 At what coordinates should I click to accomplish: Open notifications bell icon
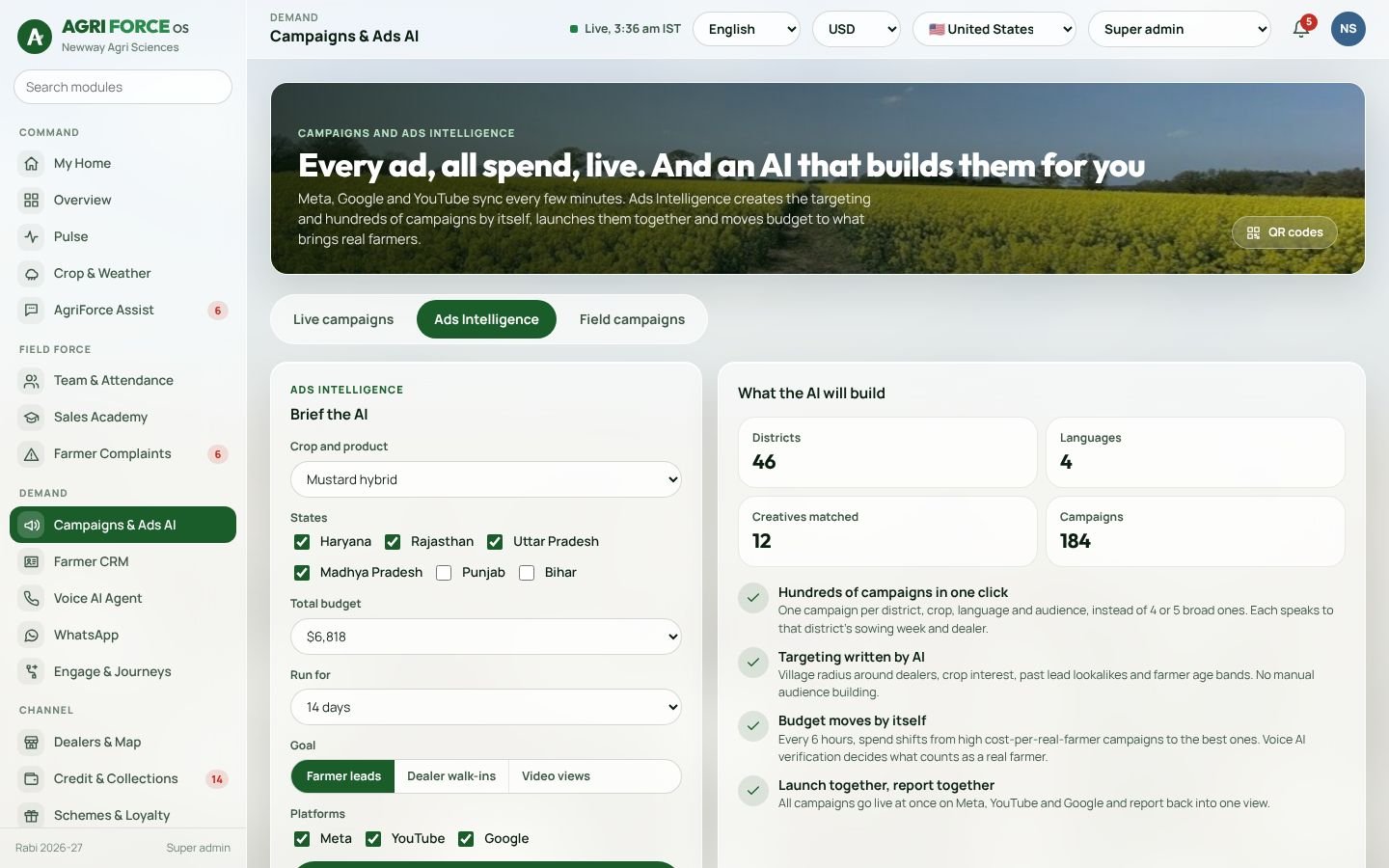[x=1301, y=29]
